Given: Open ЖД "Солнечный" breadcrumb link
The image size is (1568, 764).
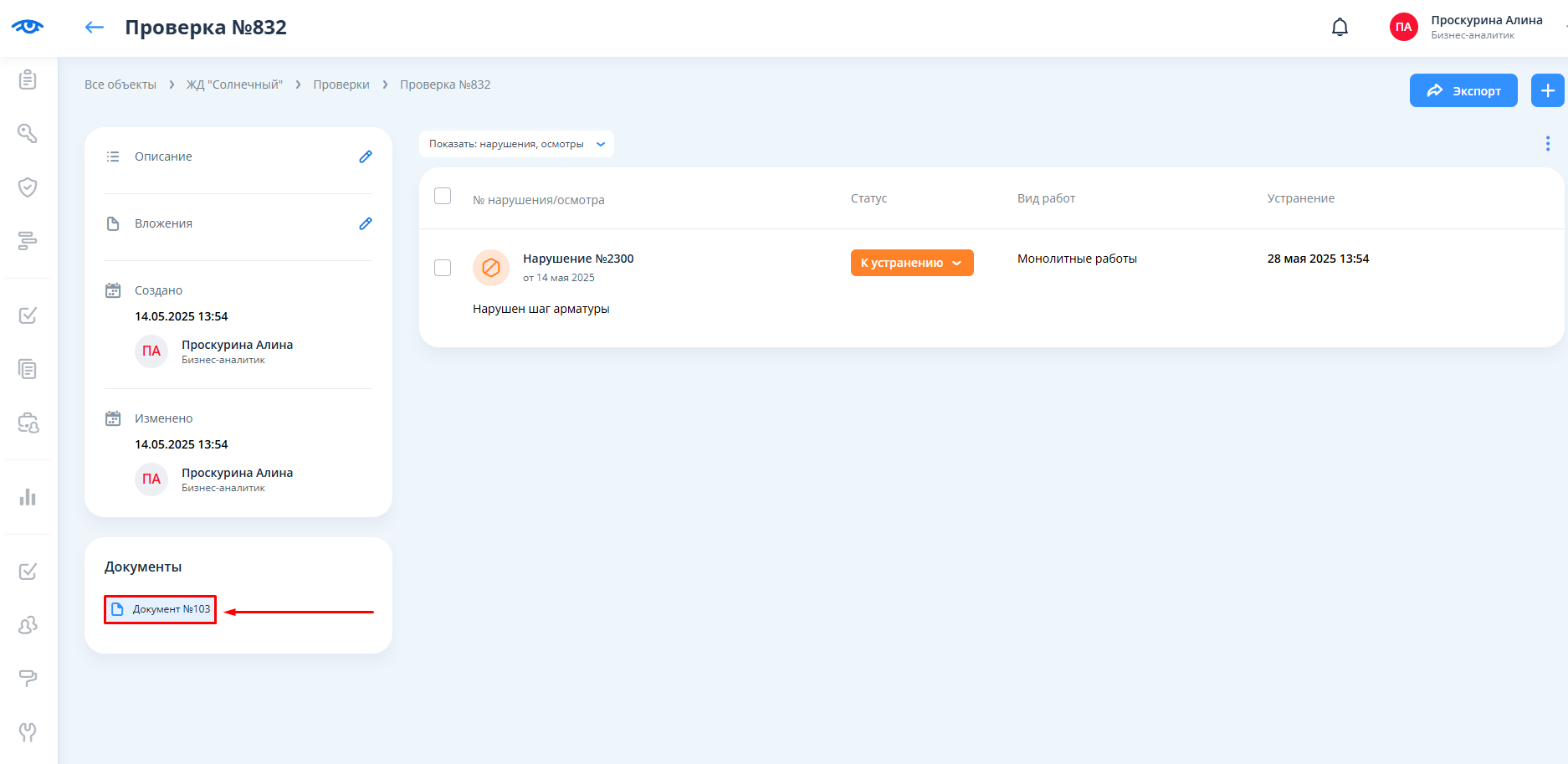Looking at the screenshot, I should pos(234,85).
